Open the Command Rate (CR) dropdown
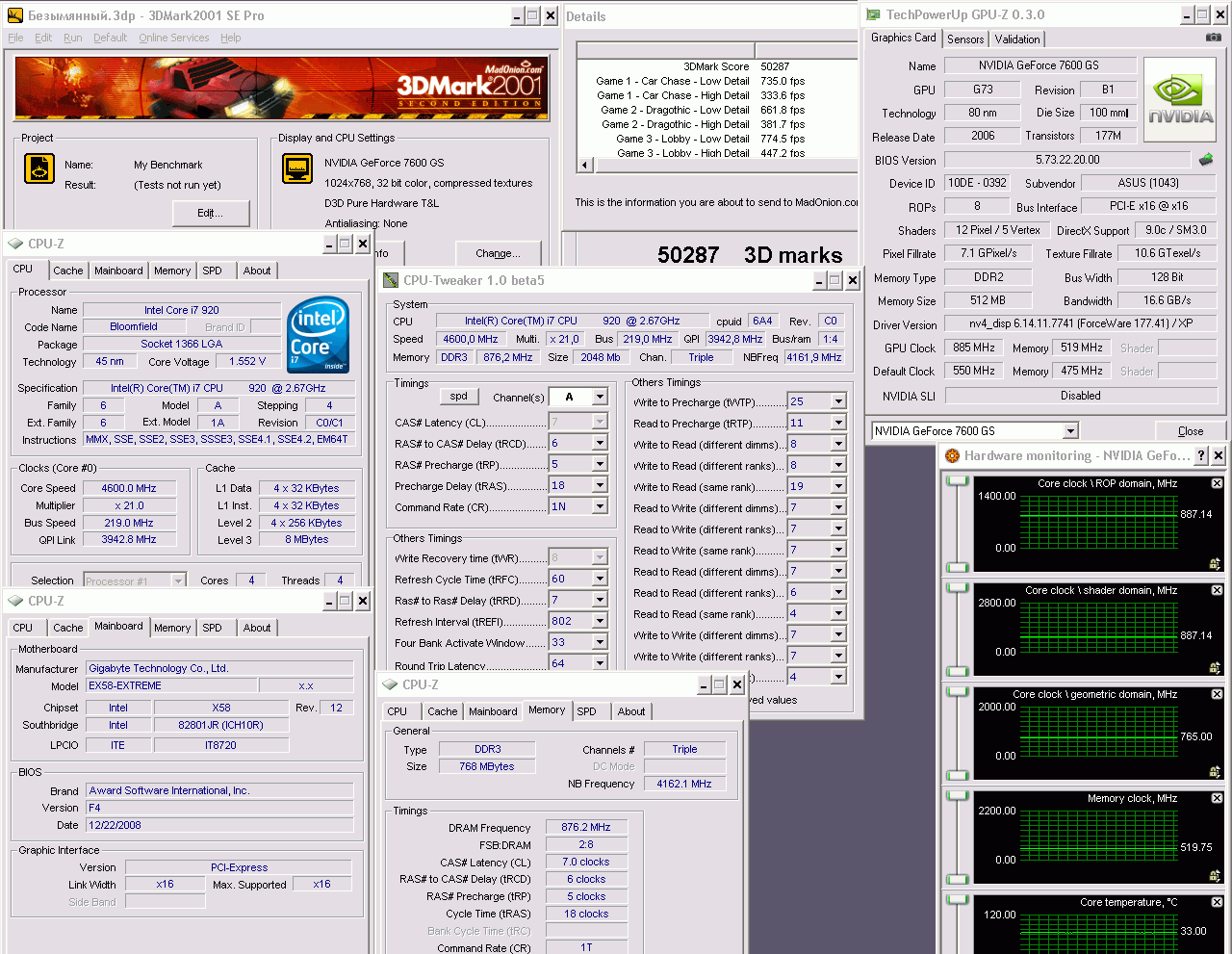1232x954 pixels. pyautogui.click(x=600, y=506)
